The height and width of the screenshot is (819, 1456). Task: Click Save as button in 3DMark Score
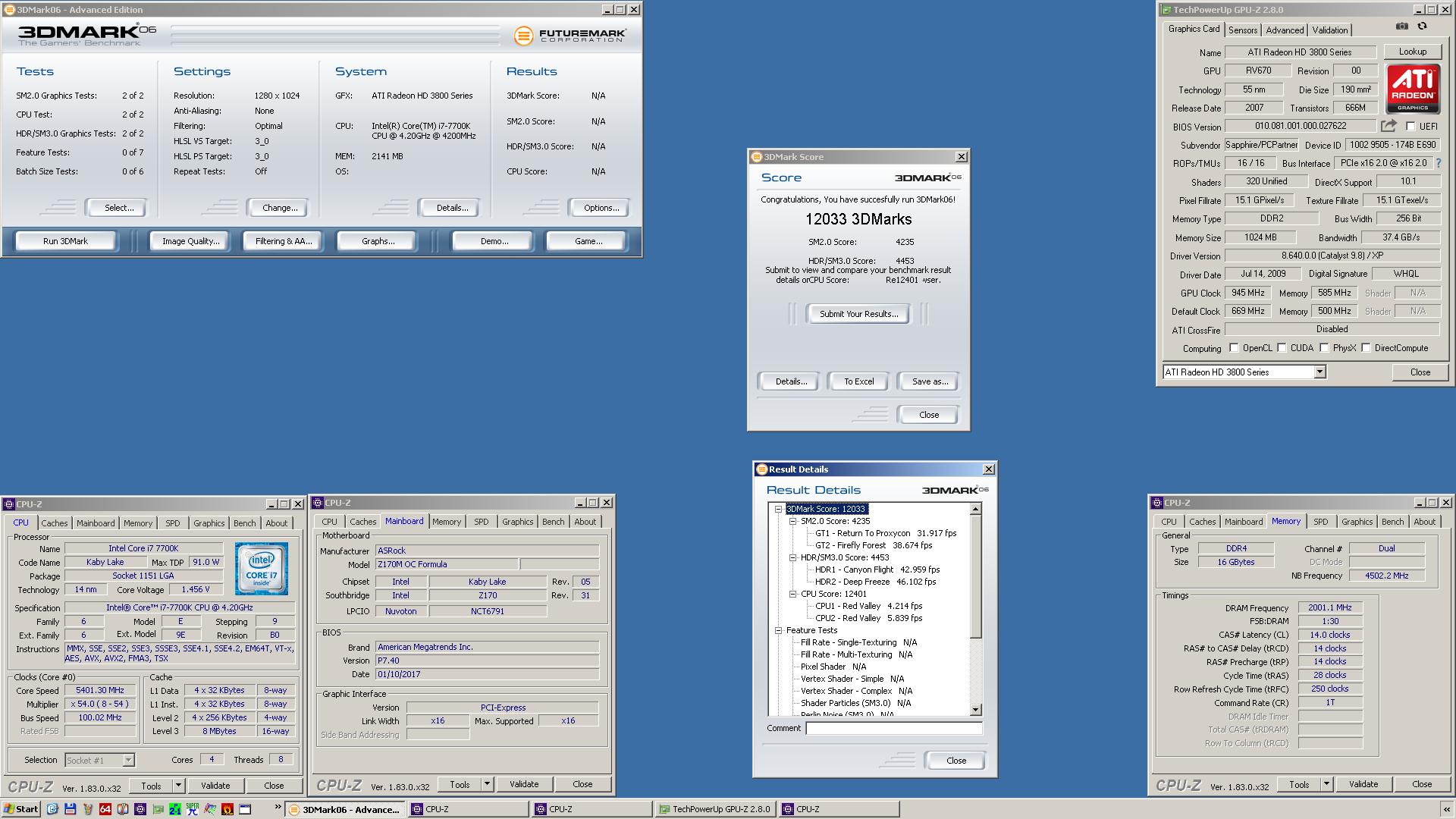(x=930, y=381)
